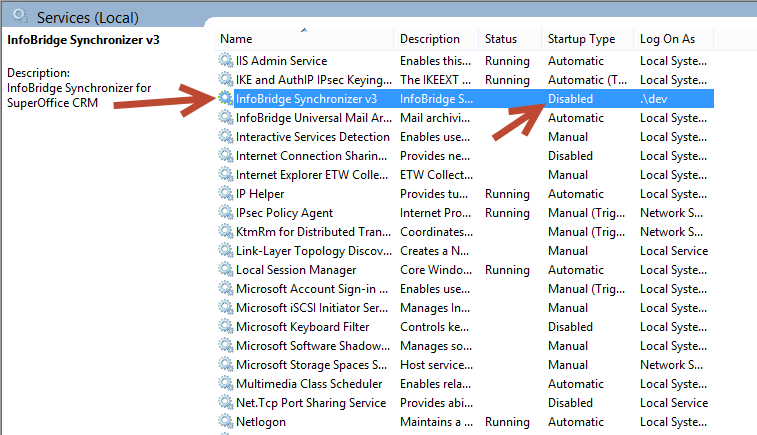Screen dimensions: 757x435
Task: Select Net.Tcp Port Sharing Service entry
Action: [464, 403]
